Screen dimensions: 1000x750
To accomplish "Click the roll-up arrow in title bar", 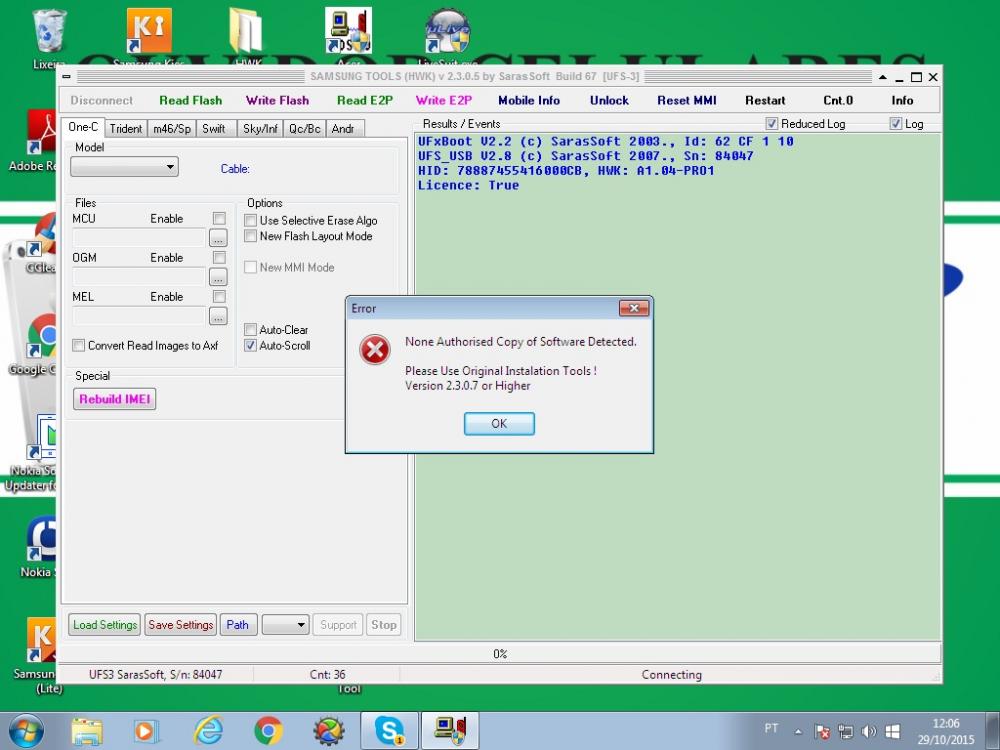I will click(x=883, y=77).
